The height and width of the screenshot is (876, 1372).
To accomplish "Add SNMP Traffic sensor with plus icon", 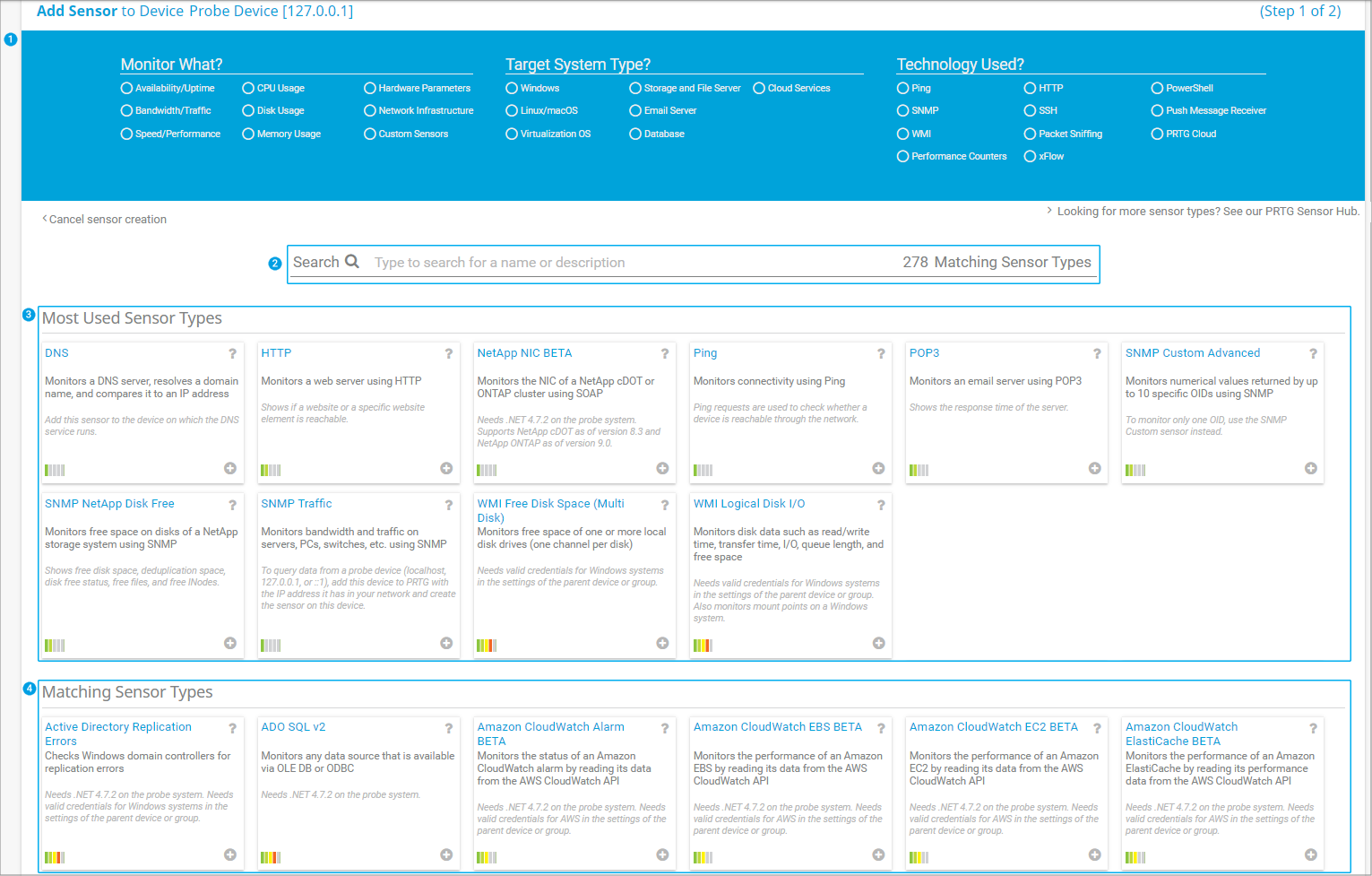I will click(446, 643).
